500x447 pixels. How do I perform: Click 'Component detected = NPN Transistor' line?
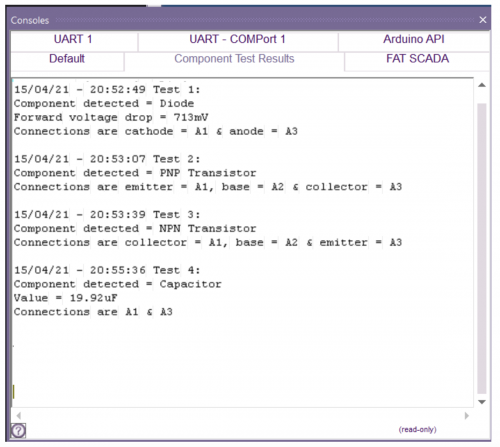pos(135,229)
